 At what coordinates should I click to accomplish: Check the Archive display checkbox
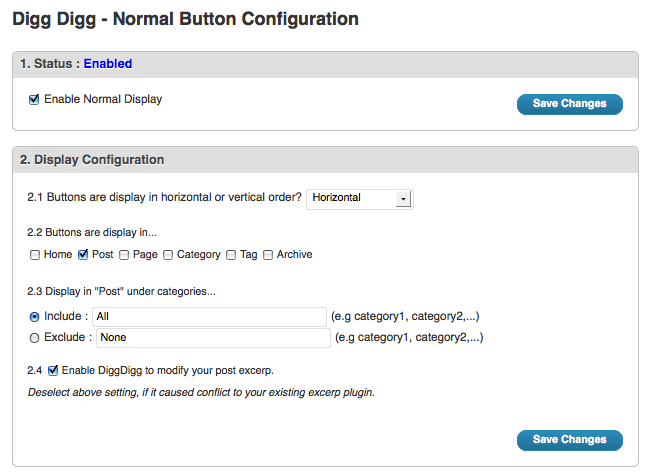tap(268, 255)
